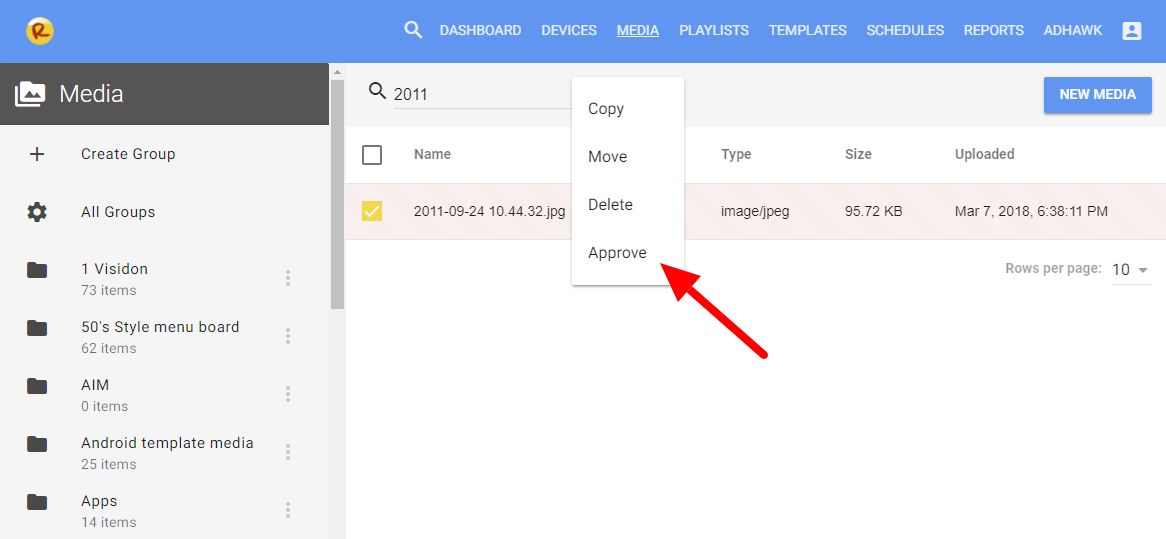Click the media search field containing 2011
This screenshot has width=1166, height=539.
point(483,94)
